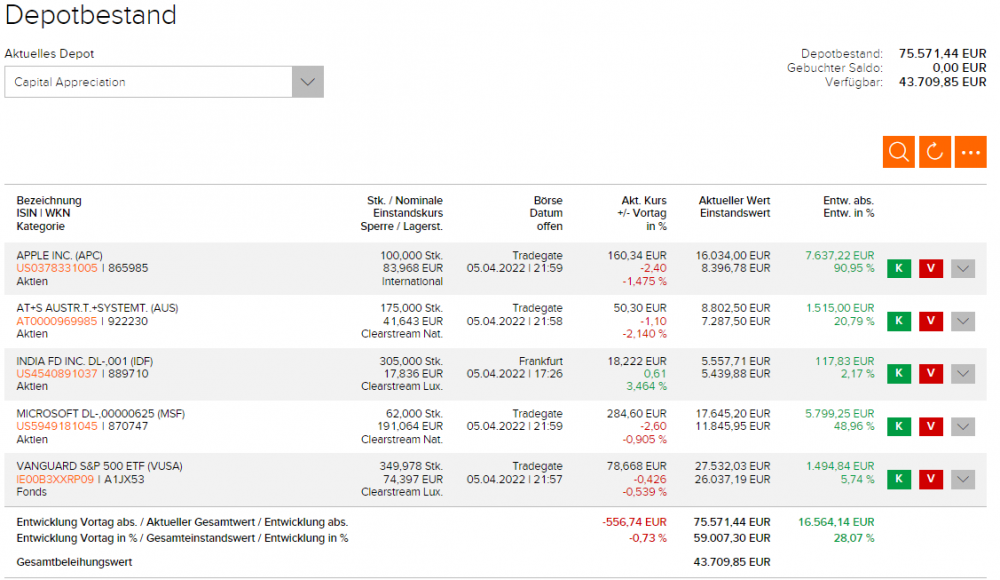
Task: Expand options arrow for Apple row
Action: click(963, 268)
